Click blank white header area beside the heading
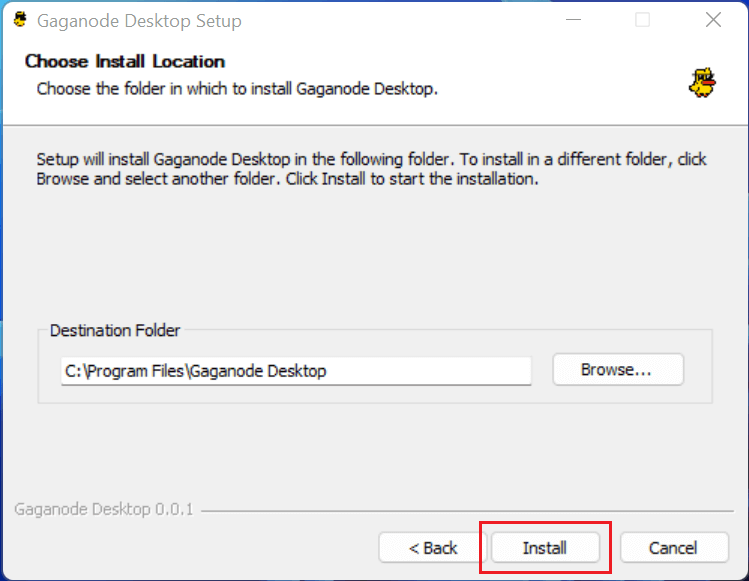The width and height of the screenshot is (749, 581). 450,62
